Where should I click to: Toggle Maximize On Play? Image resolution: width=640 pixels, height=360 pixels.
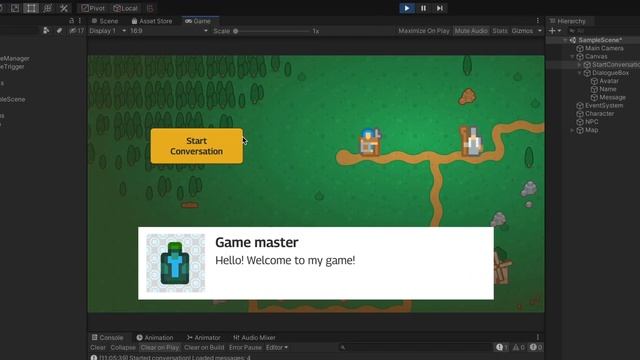(x=424, y=31)
